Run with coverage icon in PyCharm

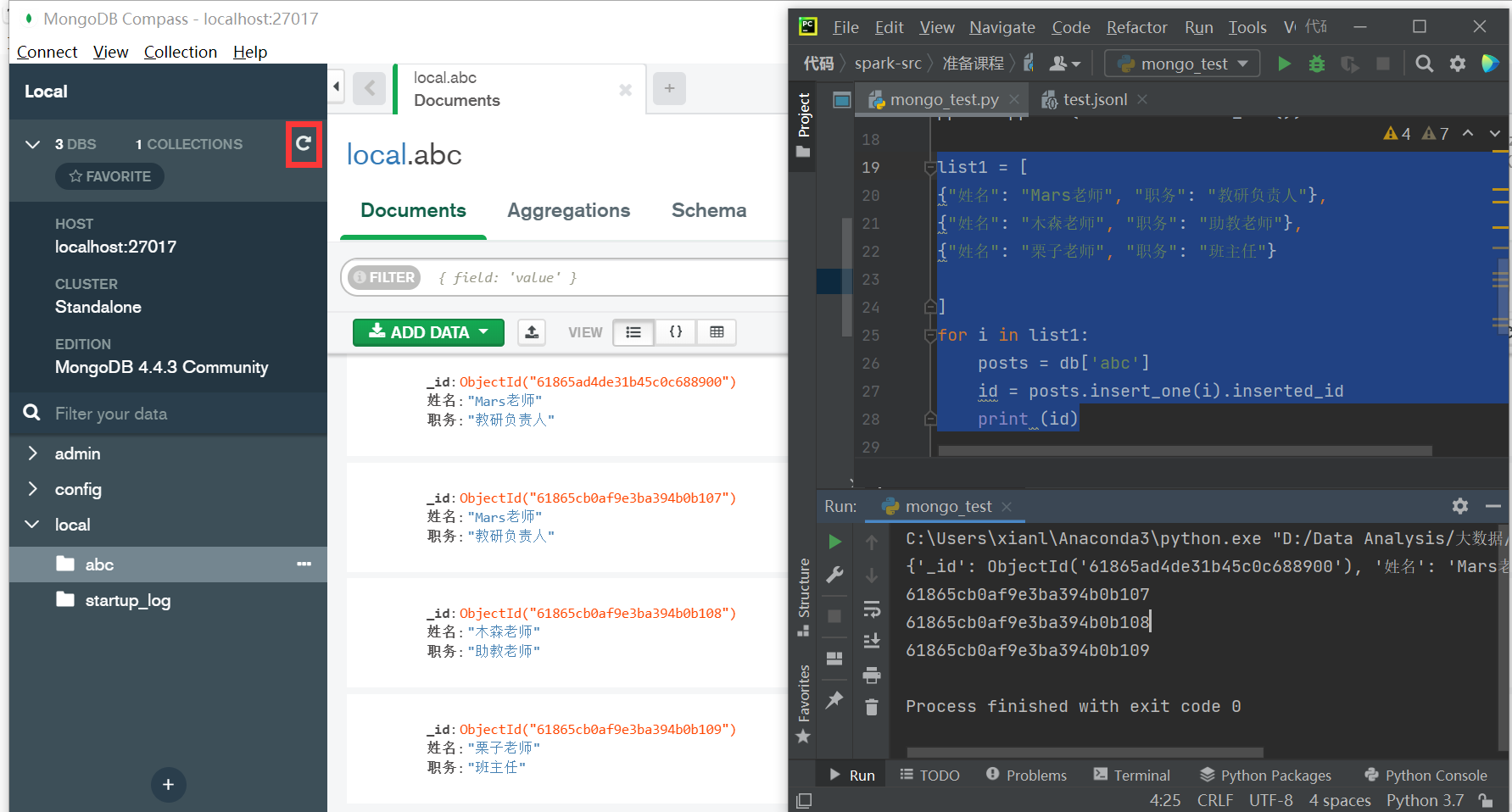point(1349,64)
